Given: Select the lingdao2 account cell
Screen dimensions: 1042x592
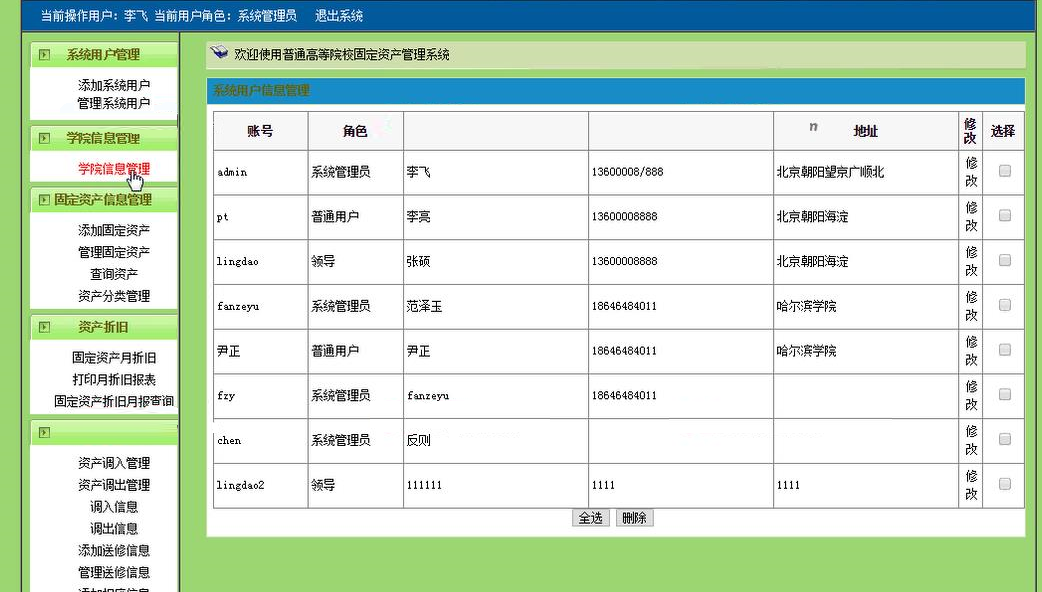Looking at the screenshot, I should [260, 485].
